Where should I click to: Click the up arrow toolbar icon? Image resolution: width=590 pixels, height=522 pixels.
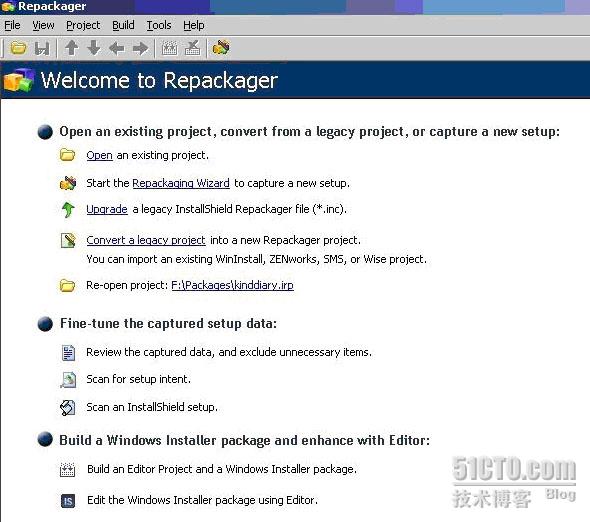point(71,48)
